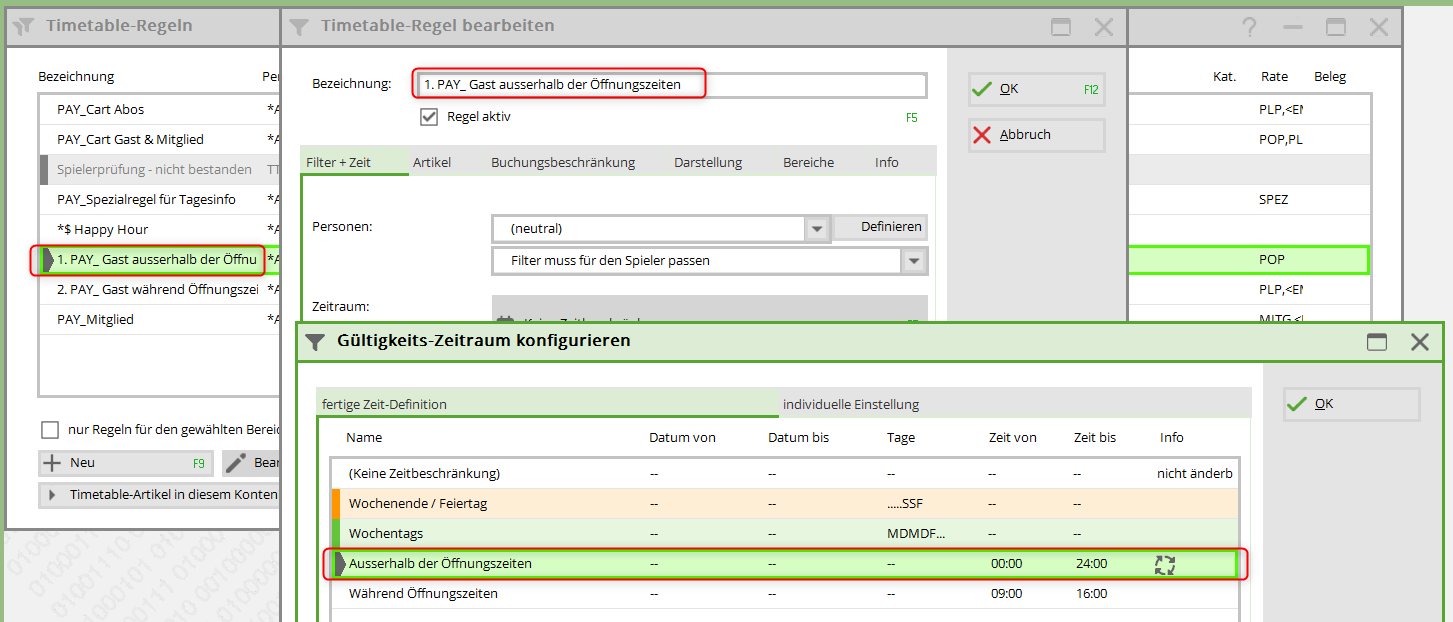This screenshot has width=1453, height=622.
Task: Click the Definieren button
Action: [880, 228]
